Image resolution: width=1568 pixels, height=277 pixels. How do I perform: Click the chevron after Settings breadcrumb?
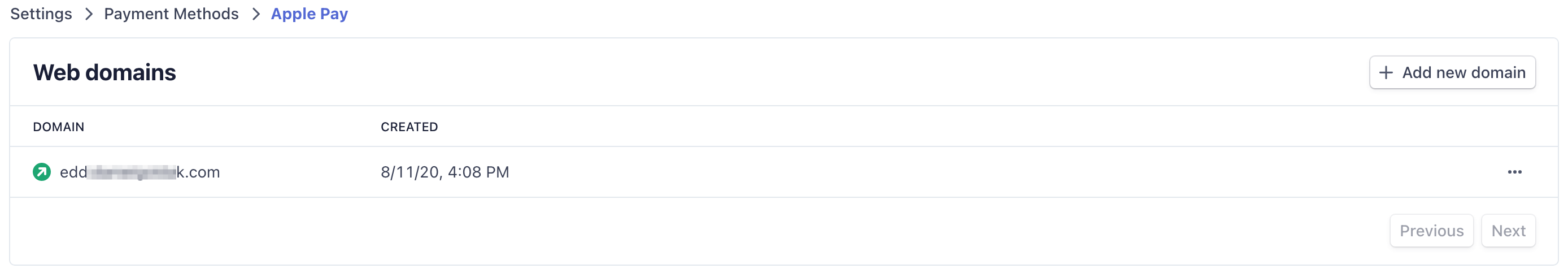89,14
